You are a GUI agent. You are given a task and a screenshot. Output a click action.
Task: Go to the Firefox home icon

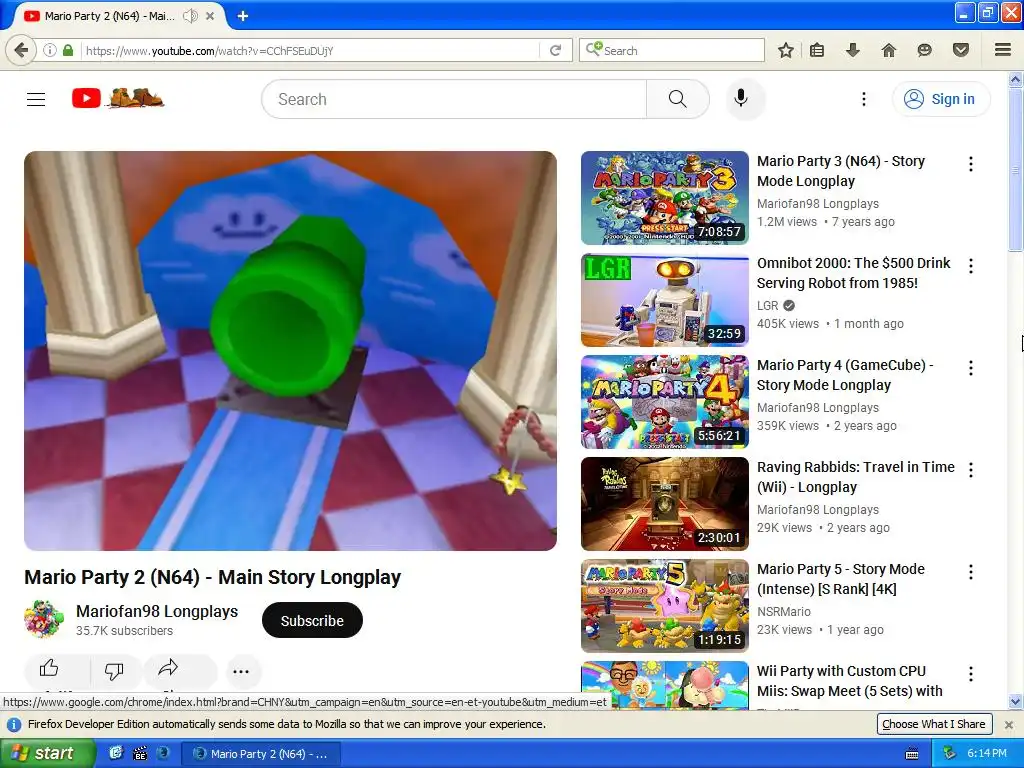click(888, 50)
